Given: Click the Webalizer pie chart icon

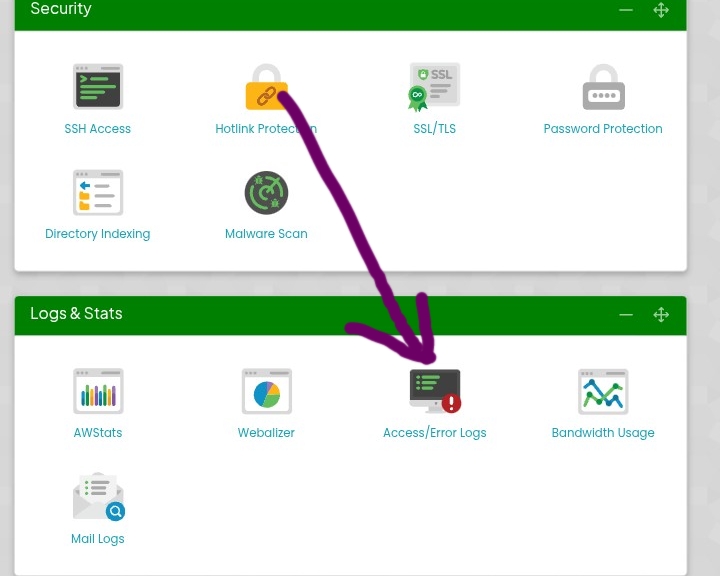Looking at the screenshot, I should (x=266, y=391).
